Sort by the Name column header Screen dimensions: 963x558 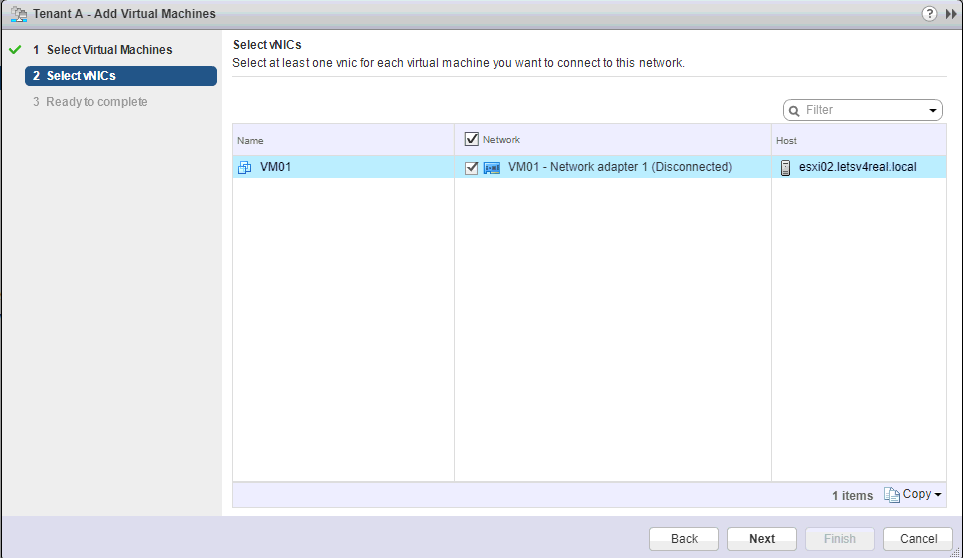coord(342,141)
